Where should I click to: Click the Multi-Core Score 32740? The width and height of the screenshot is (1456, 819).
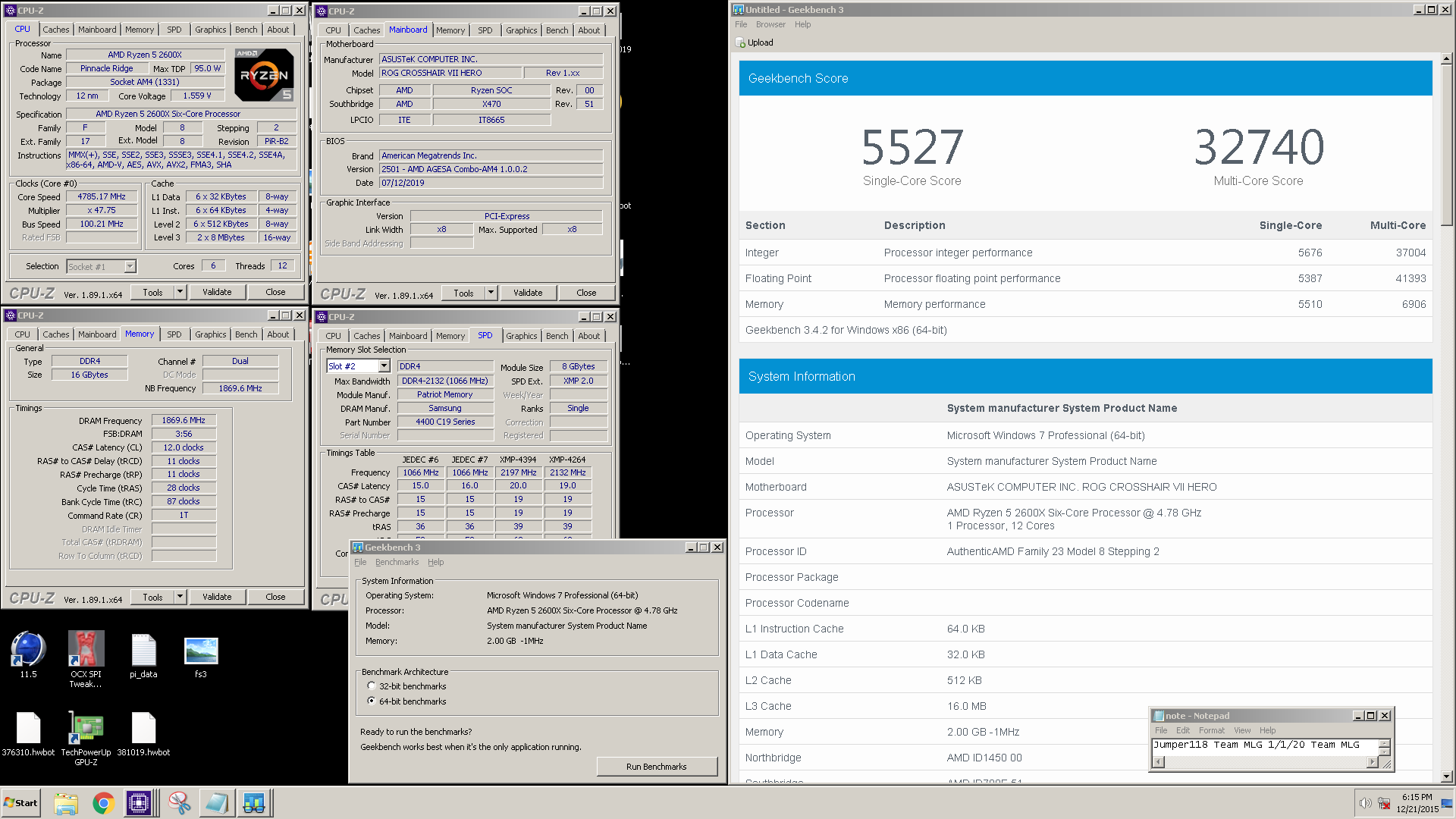point(1259,147)
